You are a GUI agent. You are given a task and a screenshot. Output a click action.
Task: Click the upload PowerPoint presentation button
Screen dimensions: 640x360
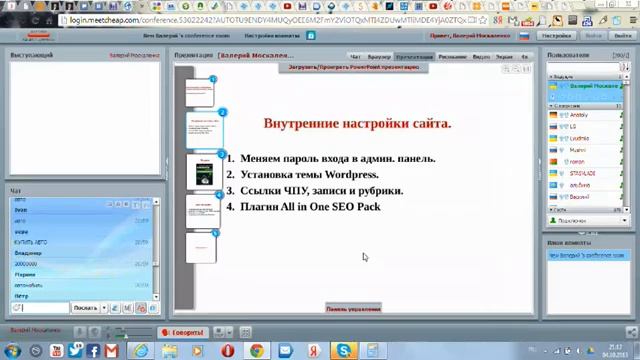click(353, 67)
